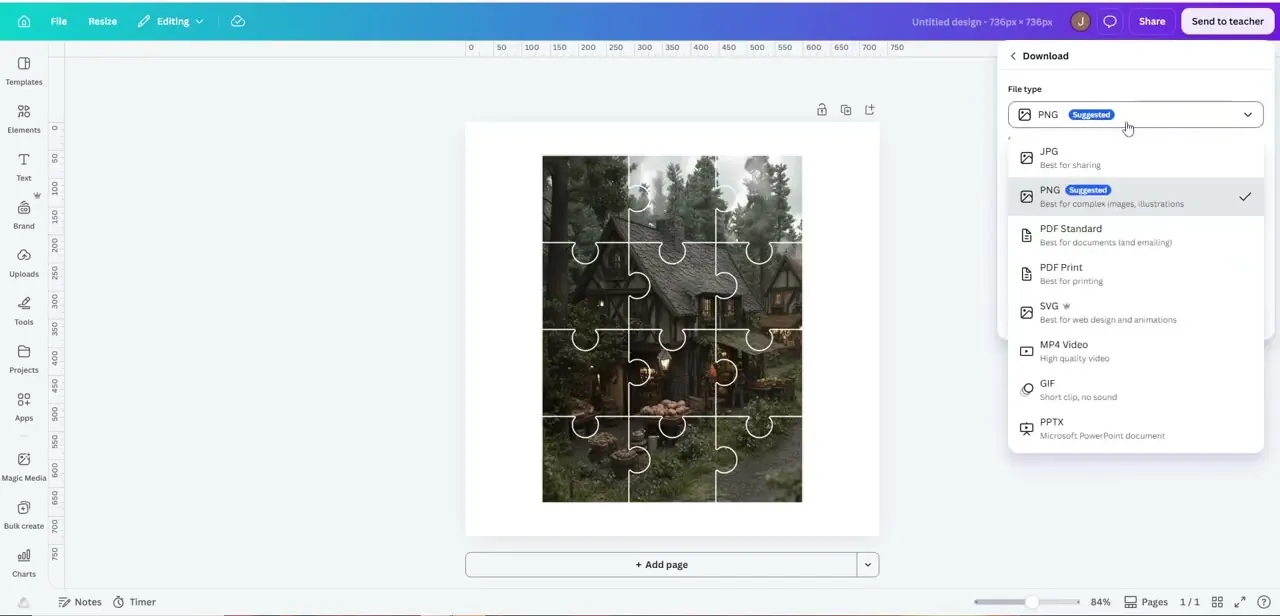Image resolution: width=1280 pixels, height=616 pixels.
Task: Open the Editing mode dropdown
Action: click(171, 21)
